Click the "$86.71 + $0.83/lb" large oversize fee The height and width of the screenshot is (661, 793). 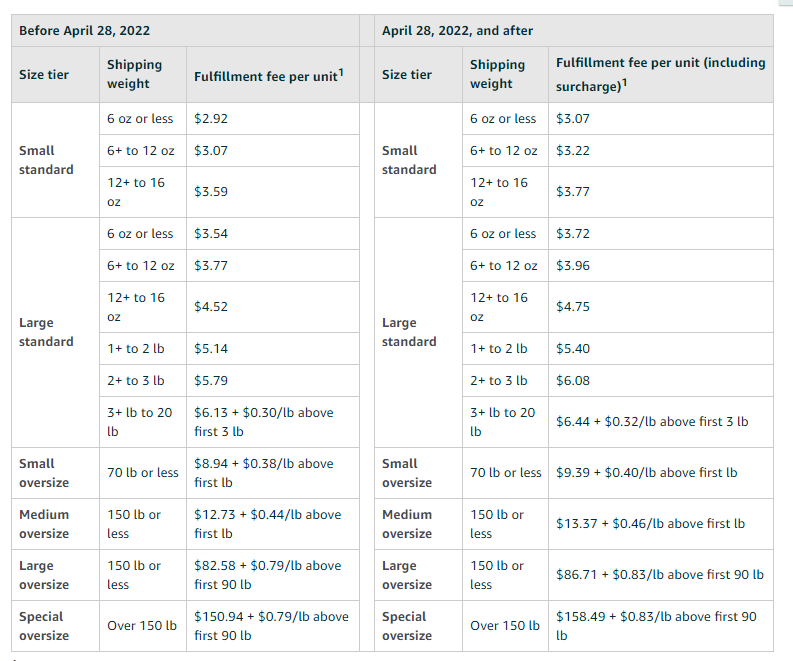[659, 574]
